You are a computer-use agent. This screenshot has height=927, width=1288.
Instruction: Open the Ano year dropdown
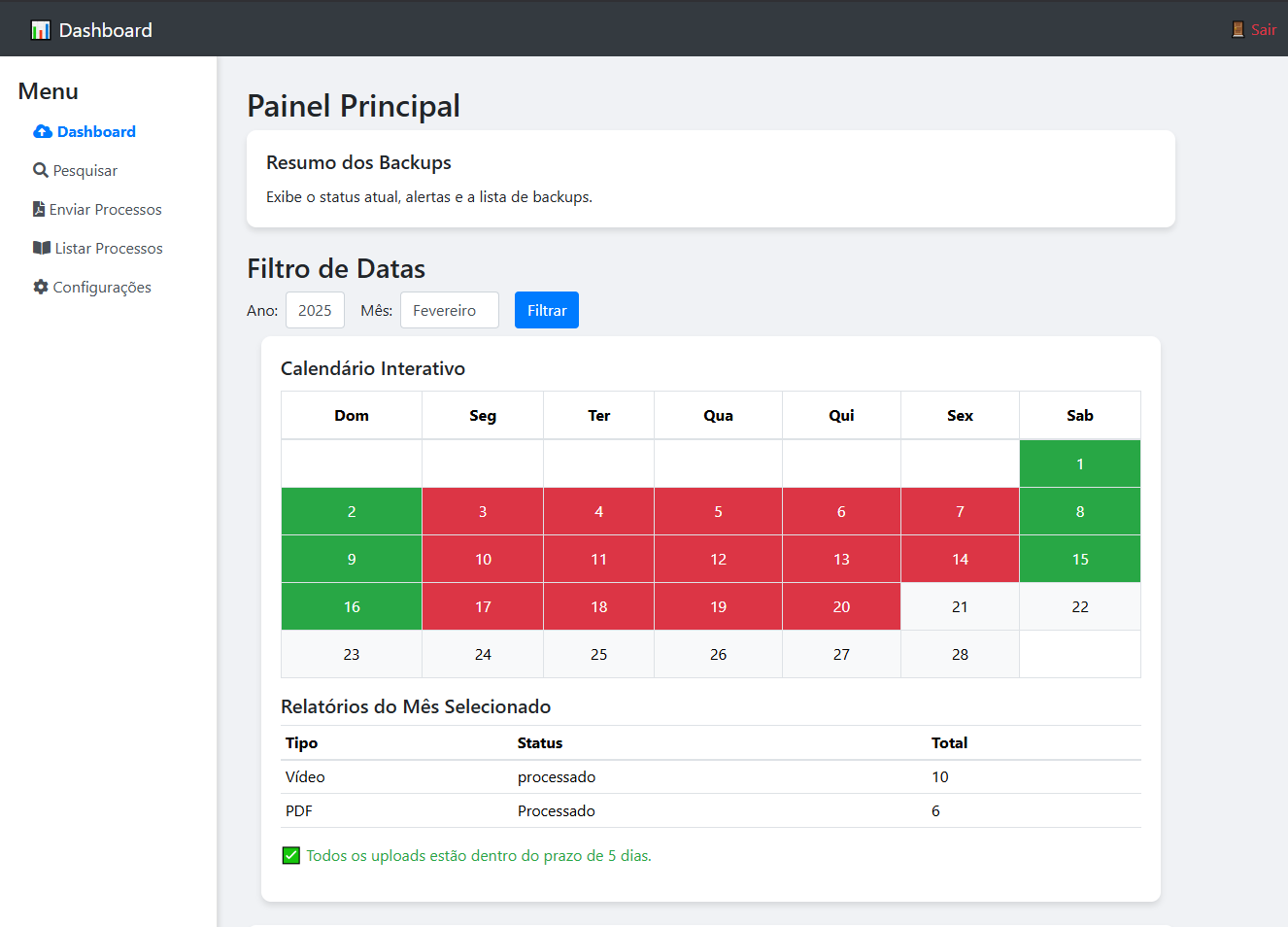[315, 310]
